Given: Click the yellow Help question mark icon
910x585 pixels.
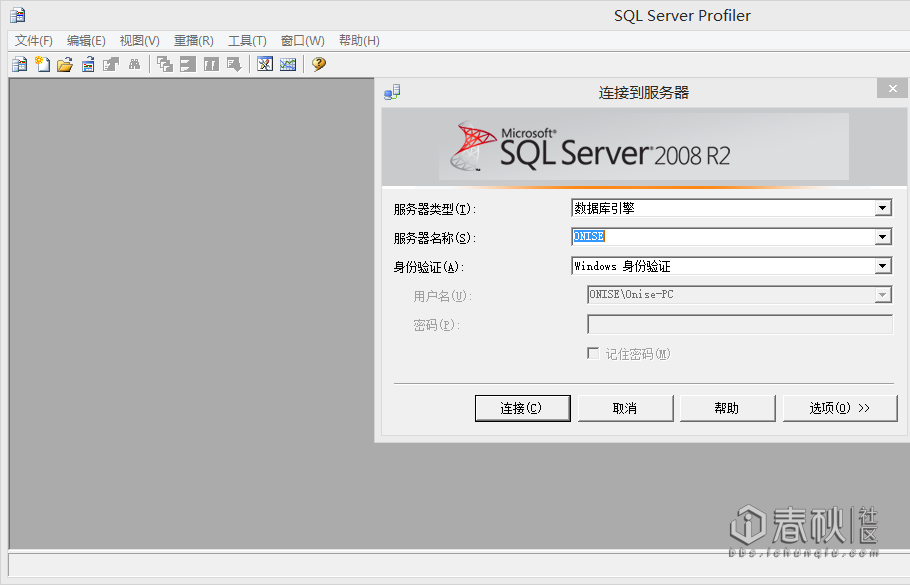Looking at the screenshot, I should [319, 64].
